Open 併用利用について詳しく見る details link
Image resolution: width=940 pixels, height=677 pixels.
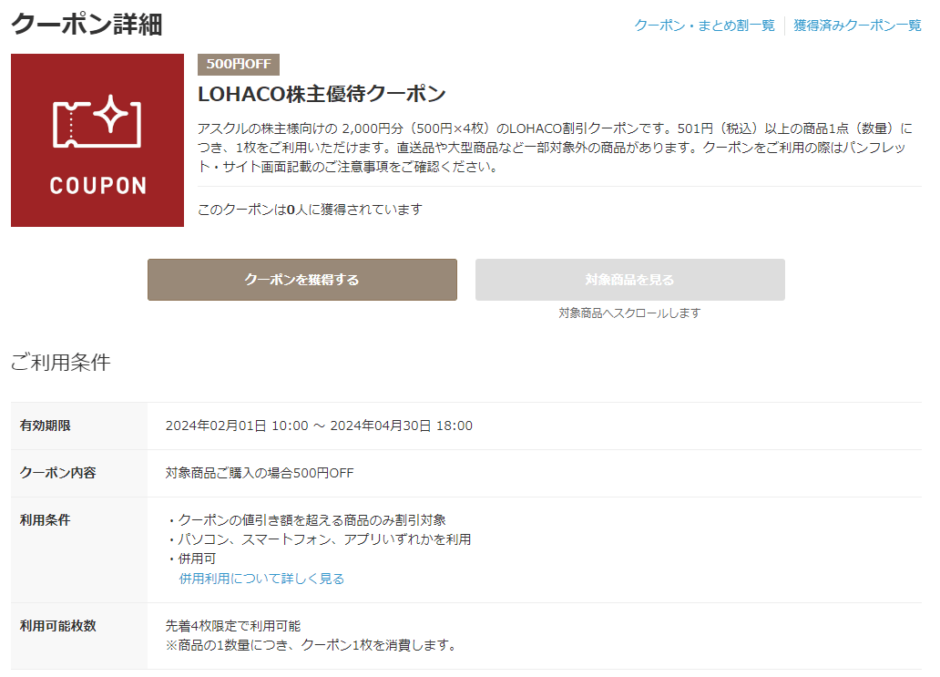click(x=259, y=578)
